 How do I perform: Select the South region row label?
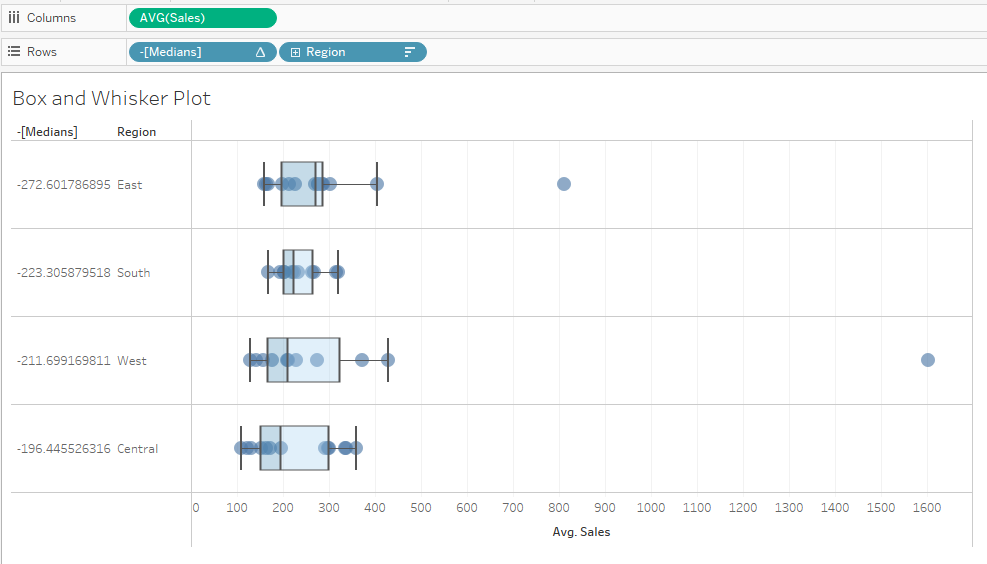point(133,273)
